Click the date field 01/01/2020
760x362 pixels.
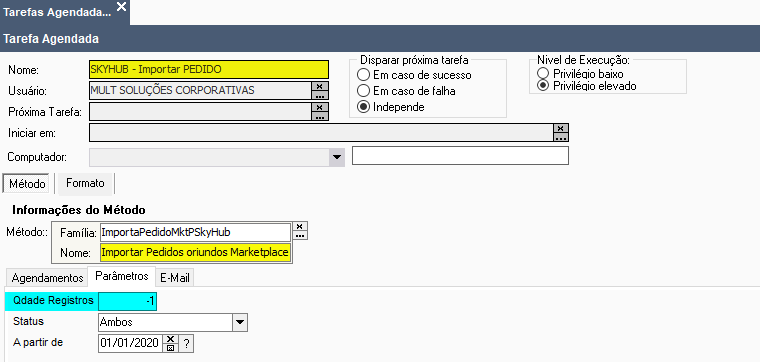[x=130, y=344]
